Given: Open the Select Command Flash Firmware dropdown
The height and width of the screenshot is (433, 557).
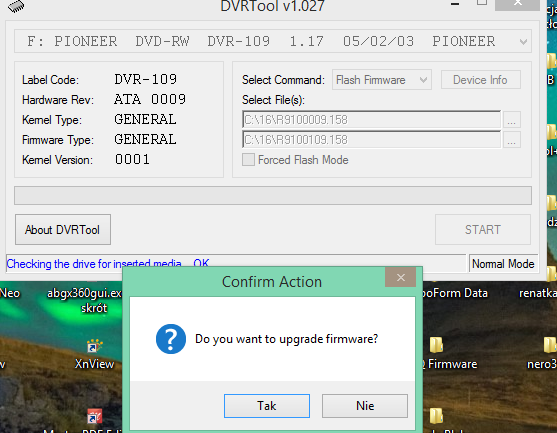Looking at the screenshot, I should coord(382,80).
